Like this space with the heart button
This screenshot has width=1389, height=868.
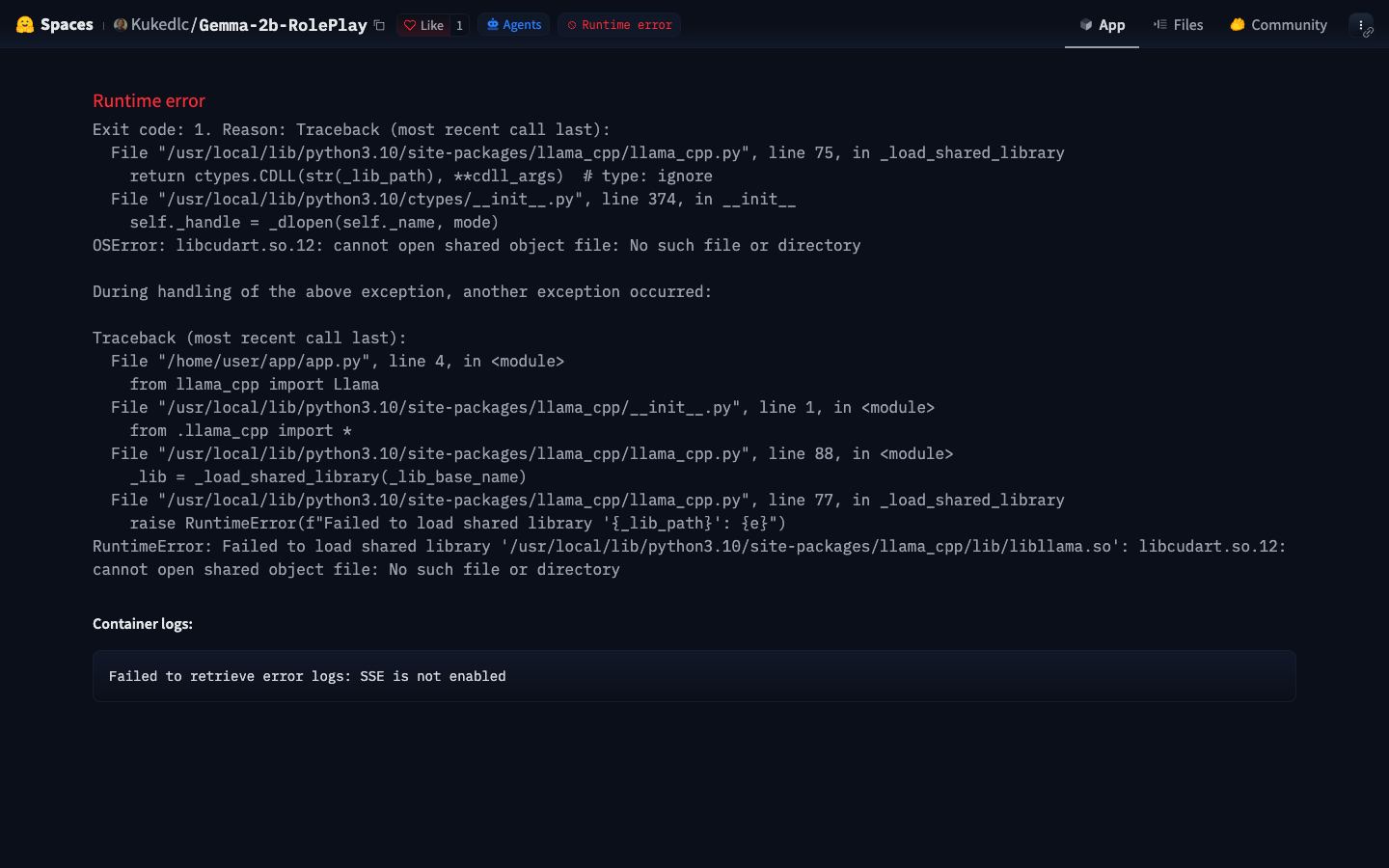(x=423, y=25)
